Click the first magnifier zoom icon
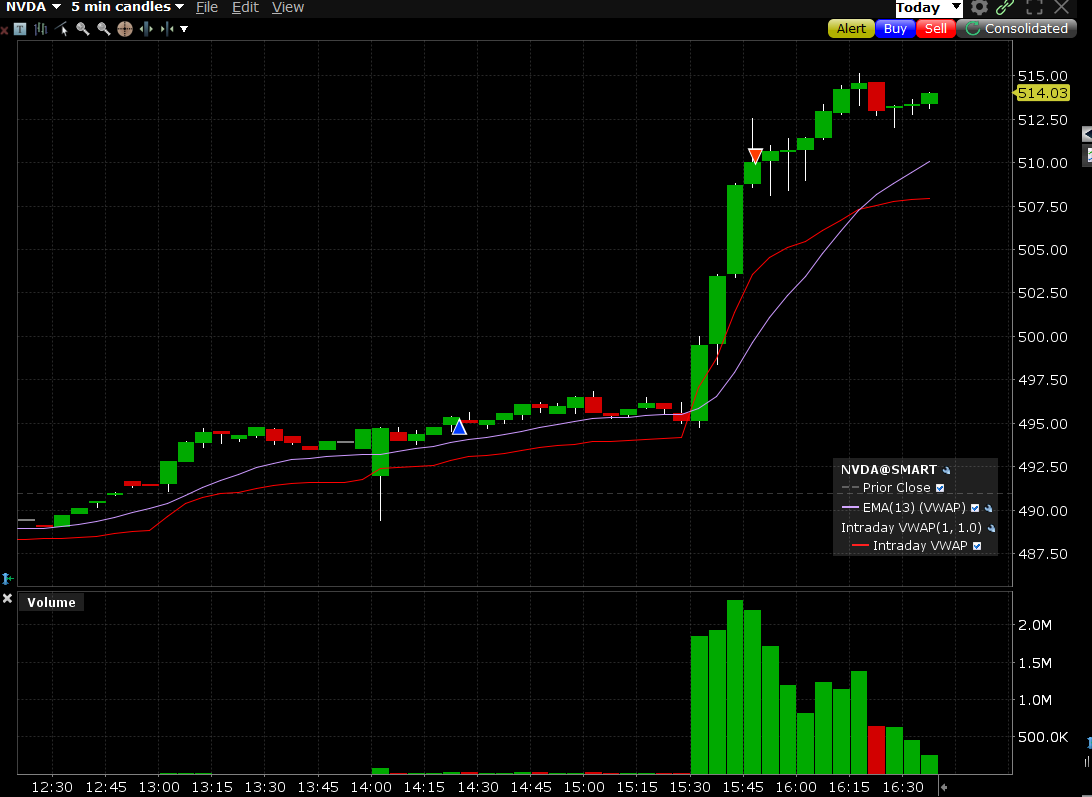This screenshot has height=797, width=1092. coord(83,29)
